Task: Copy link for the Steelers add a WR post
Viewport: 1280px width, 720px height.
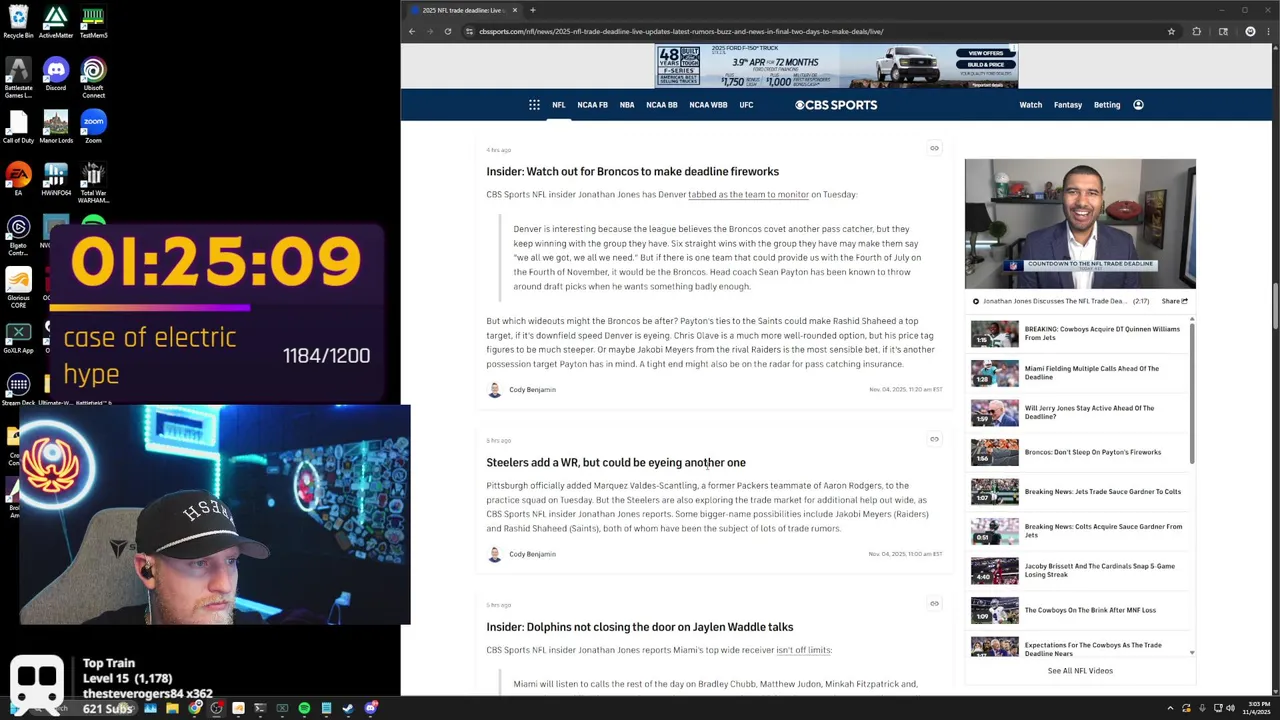Action: [934, 439]
